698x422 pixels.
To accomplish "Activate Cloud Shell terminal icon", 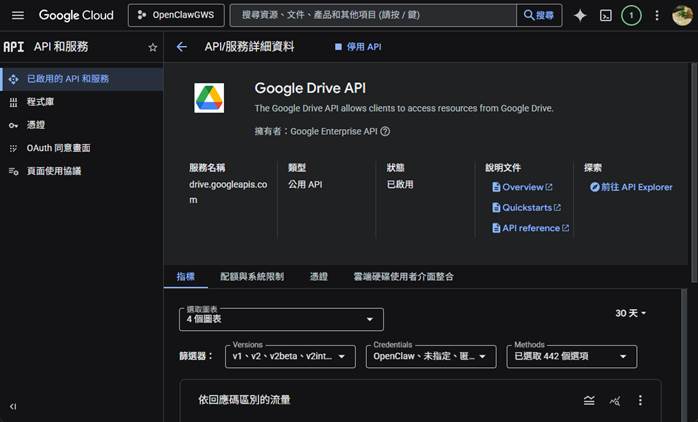I will point(605,16).
